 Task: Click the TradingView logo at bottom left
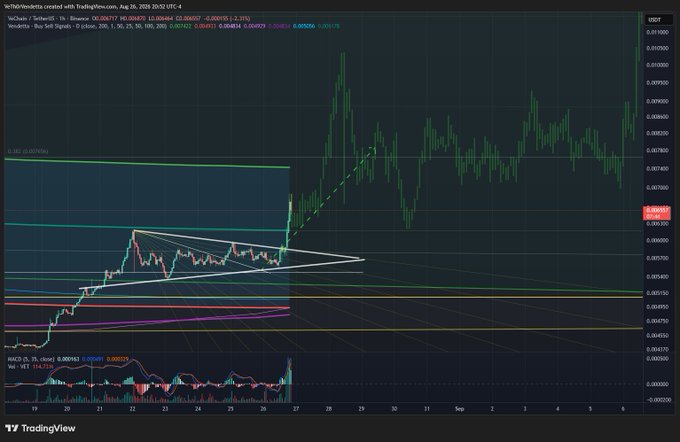pos(40,429)
